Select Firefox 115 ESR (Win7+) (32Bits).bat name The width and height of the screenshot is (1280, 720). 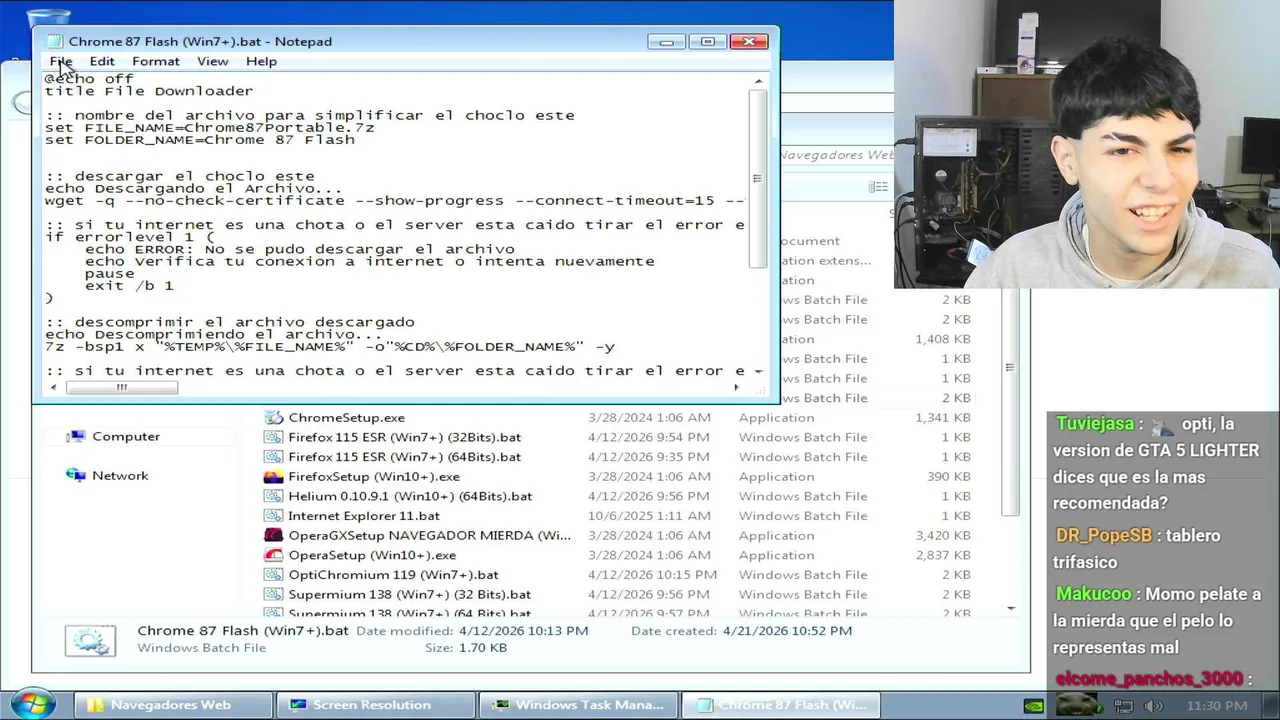[x=404, y=437]
